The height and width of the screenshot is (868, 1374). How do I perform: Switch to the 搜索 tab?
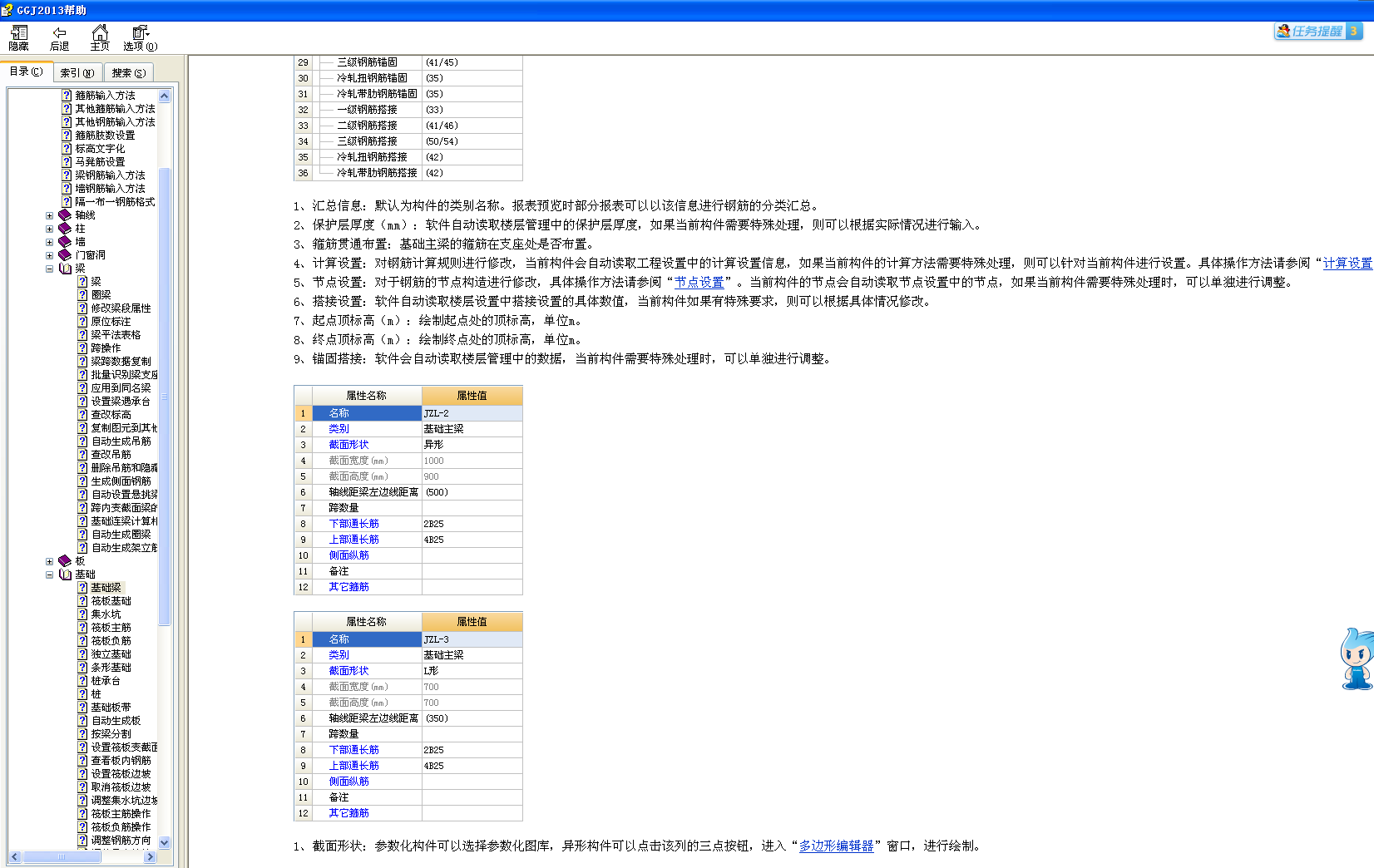129,73
